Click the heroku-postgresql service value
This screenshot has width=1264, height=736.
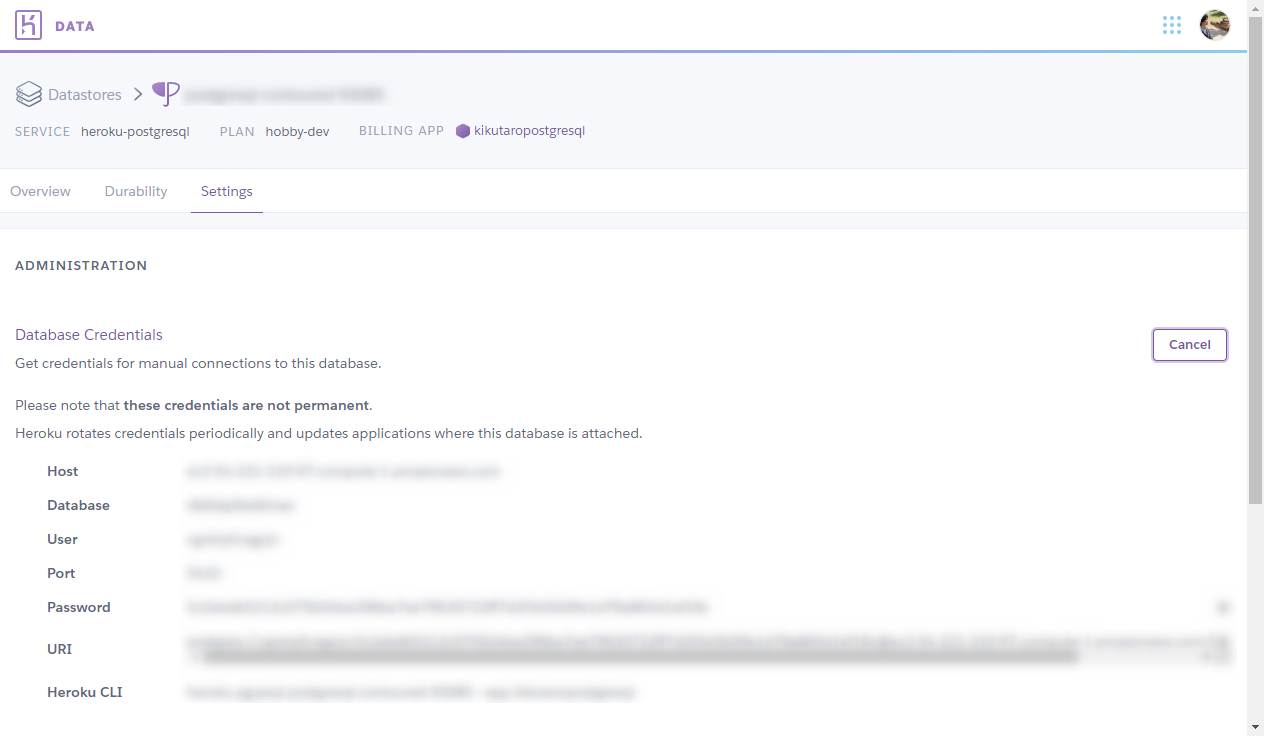pos(135,131)
